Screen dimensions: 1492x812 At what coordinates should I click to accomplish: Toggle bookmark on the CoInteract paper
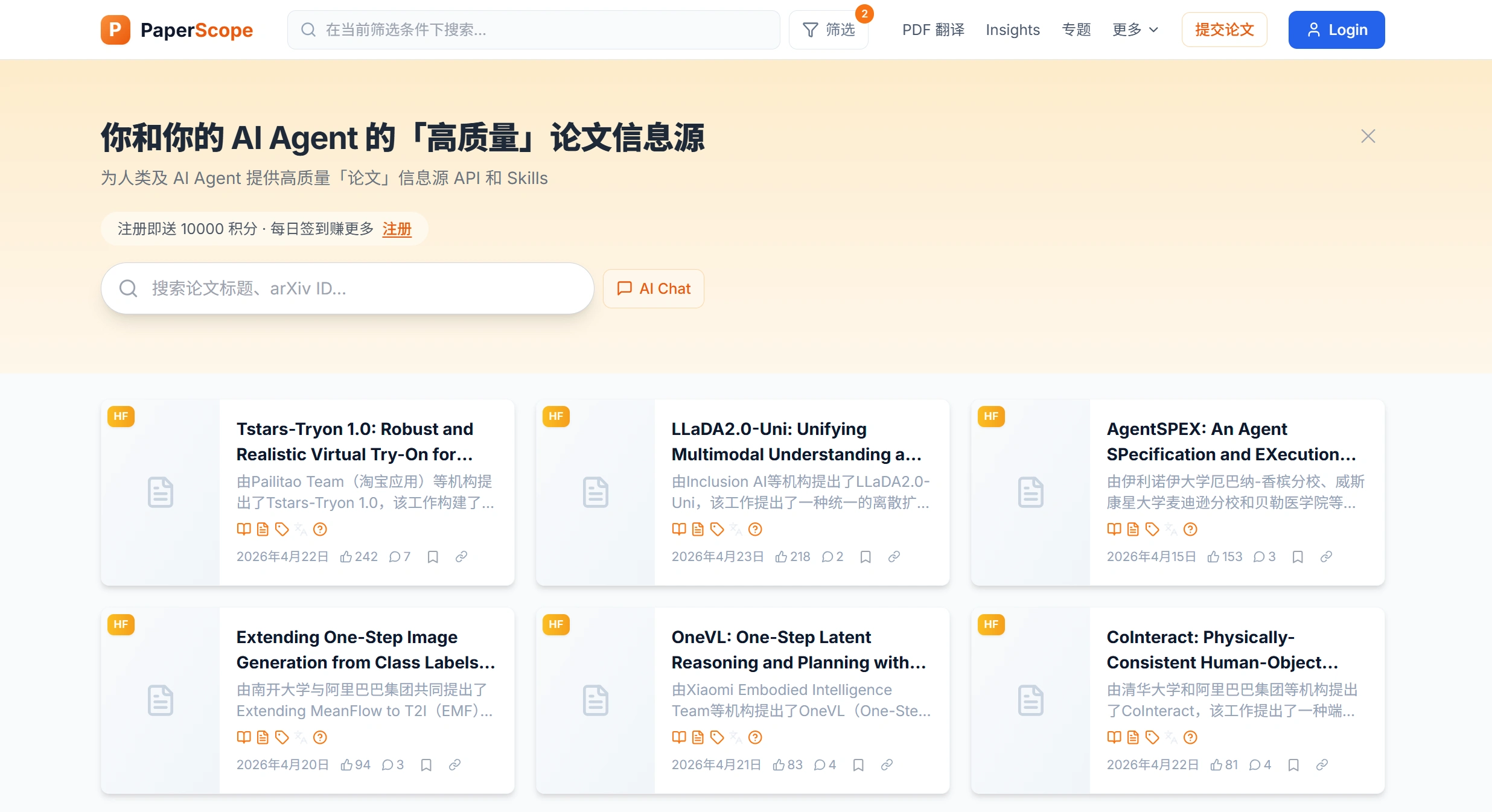tap(1293, 764)
